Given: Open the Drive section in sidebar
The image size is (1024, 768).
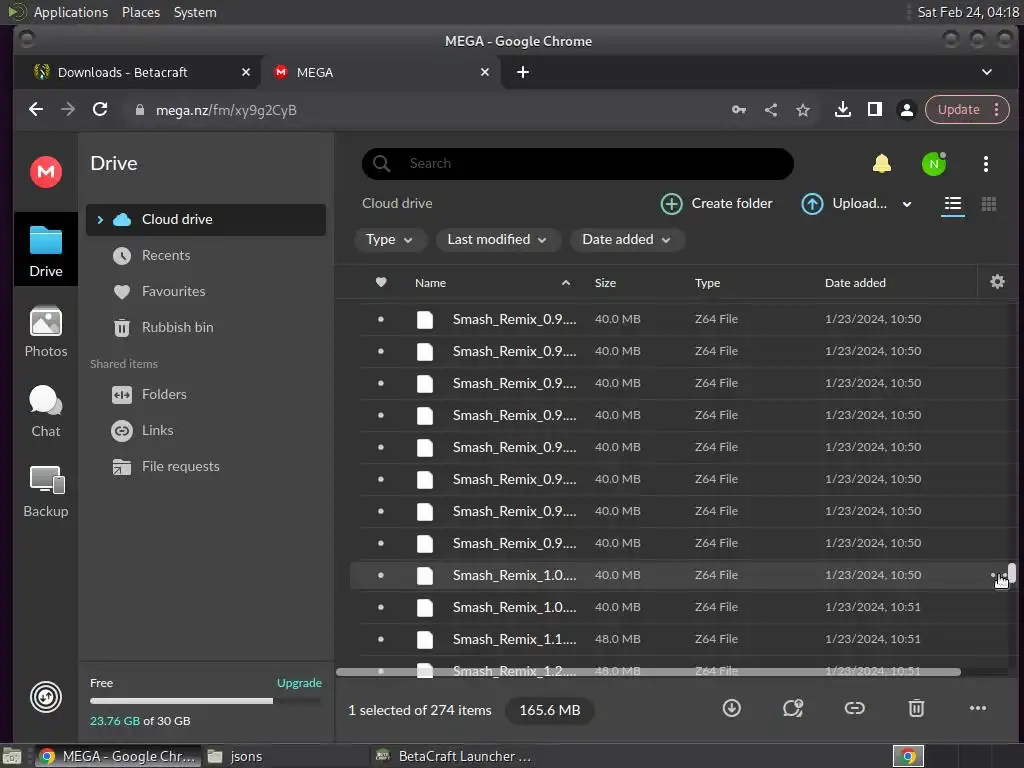Looking at the screenshot, I should pos(46,251).
